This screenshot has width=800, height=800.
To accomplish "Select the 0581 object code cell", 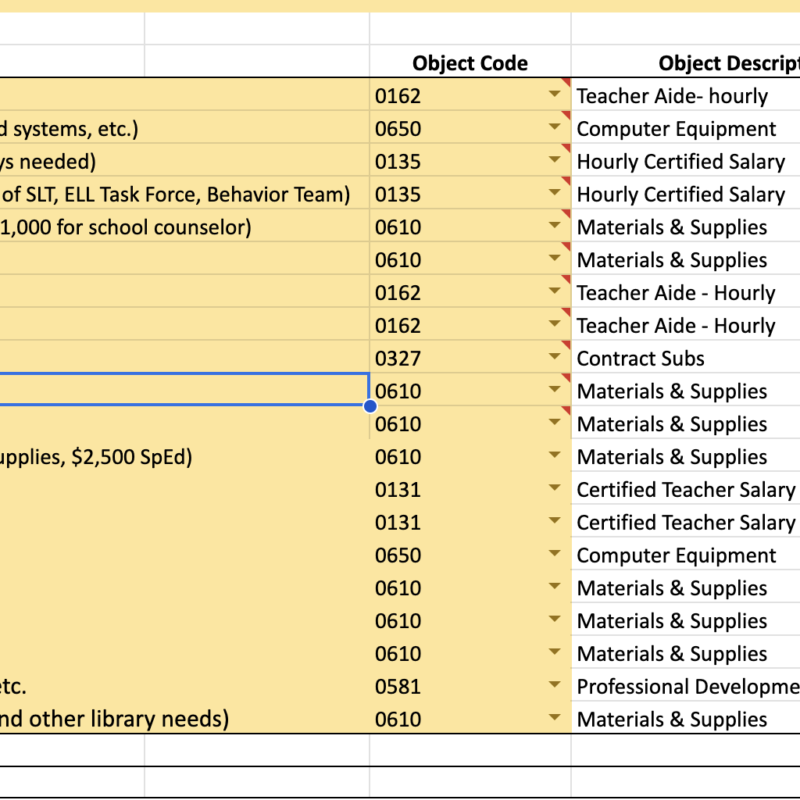I will coord(470,685).
